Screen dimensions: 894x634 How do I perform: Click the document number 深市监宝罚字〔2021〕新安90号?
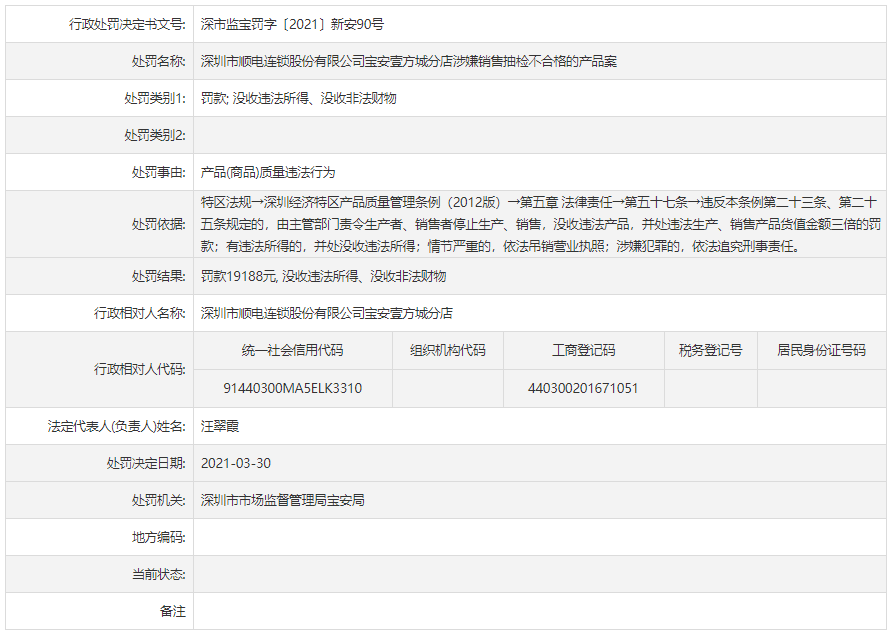click(x=292, y=25)
